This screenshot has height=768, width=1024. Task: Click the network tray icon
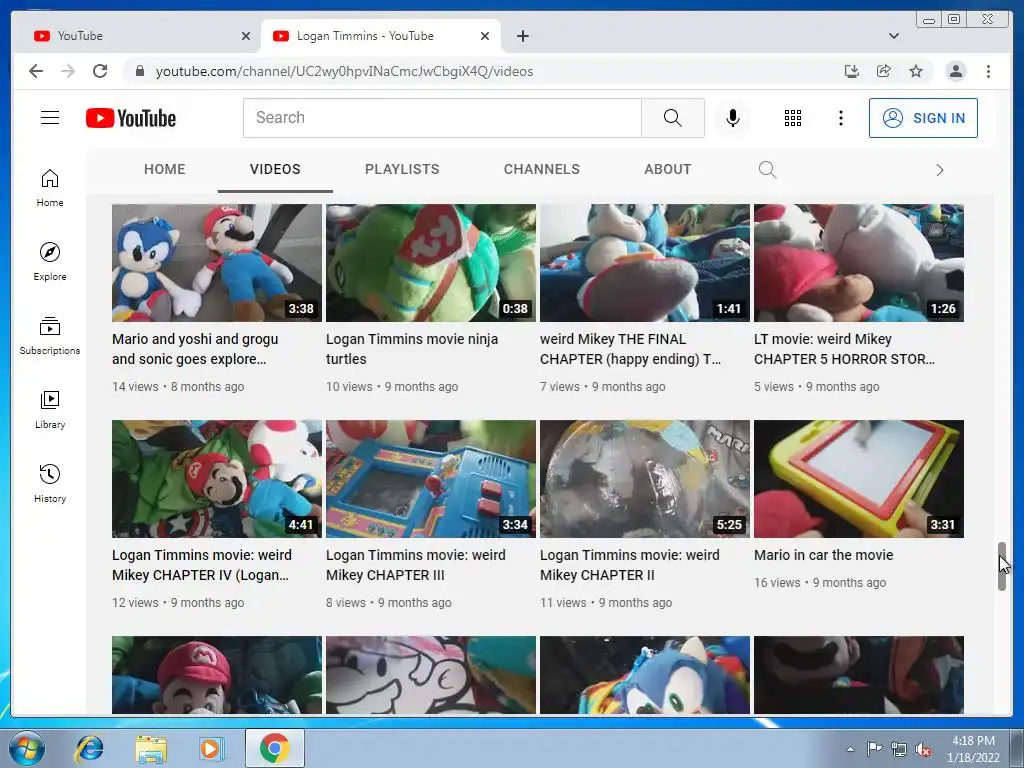[x=899, y=749]
